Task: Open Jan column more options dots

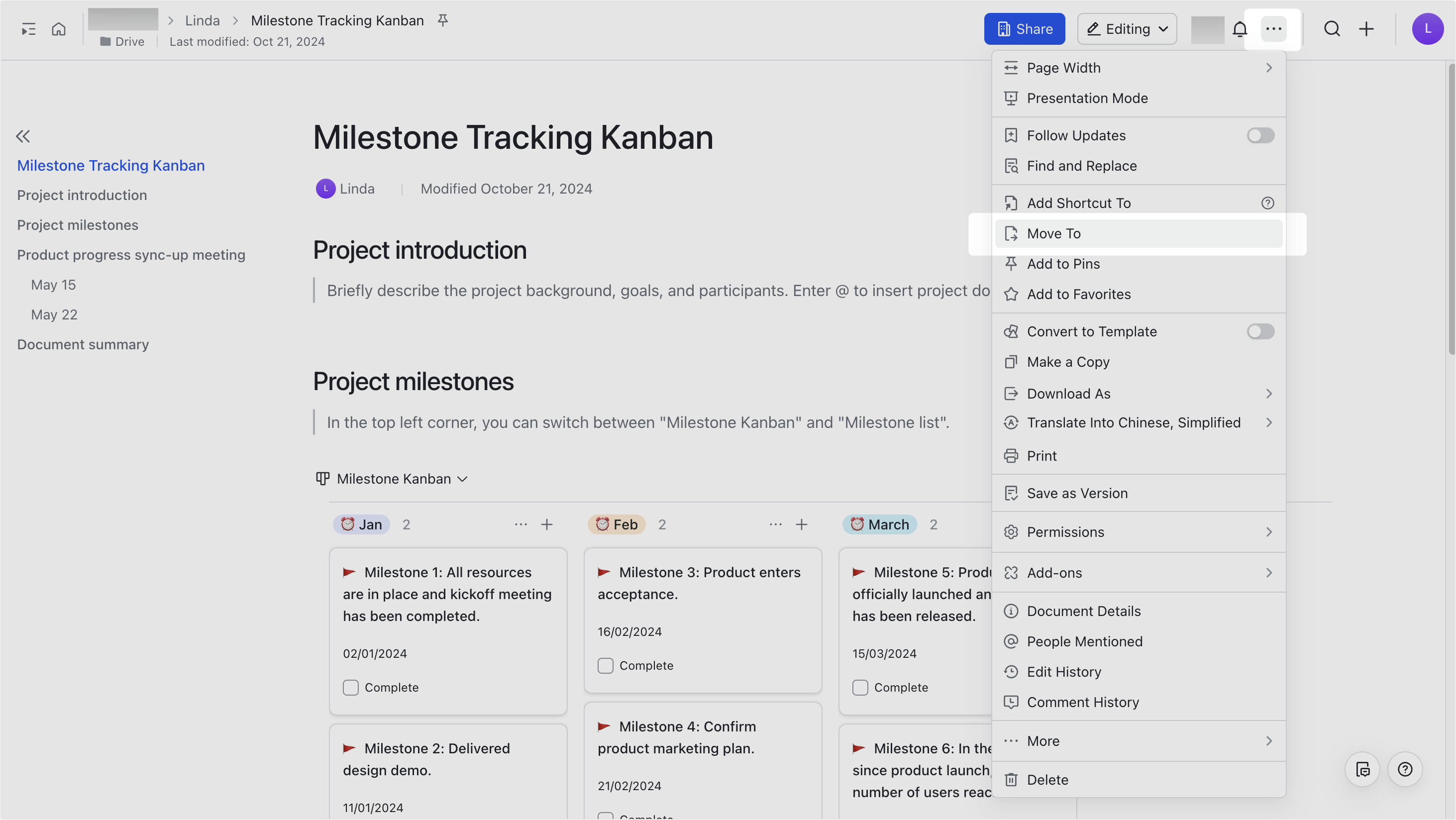Action: pos(520,524)
